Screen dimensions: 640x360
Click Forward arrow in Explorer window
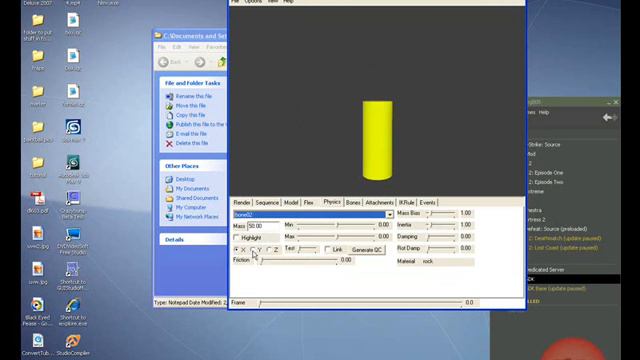200,62
